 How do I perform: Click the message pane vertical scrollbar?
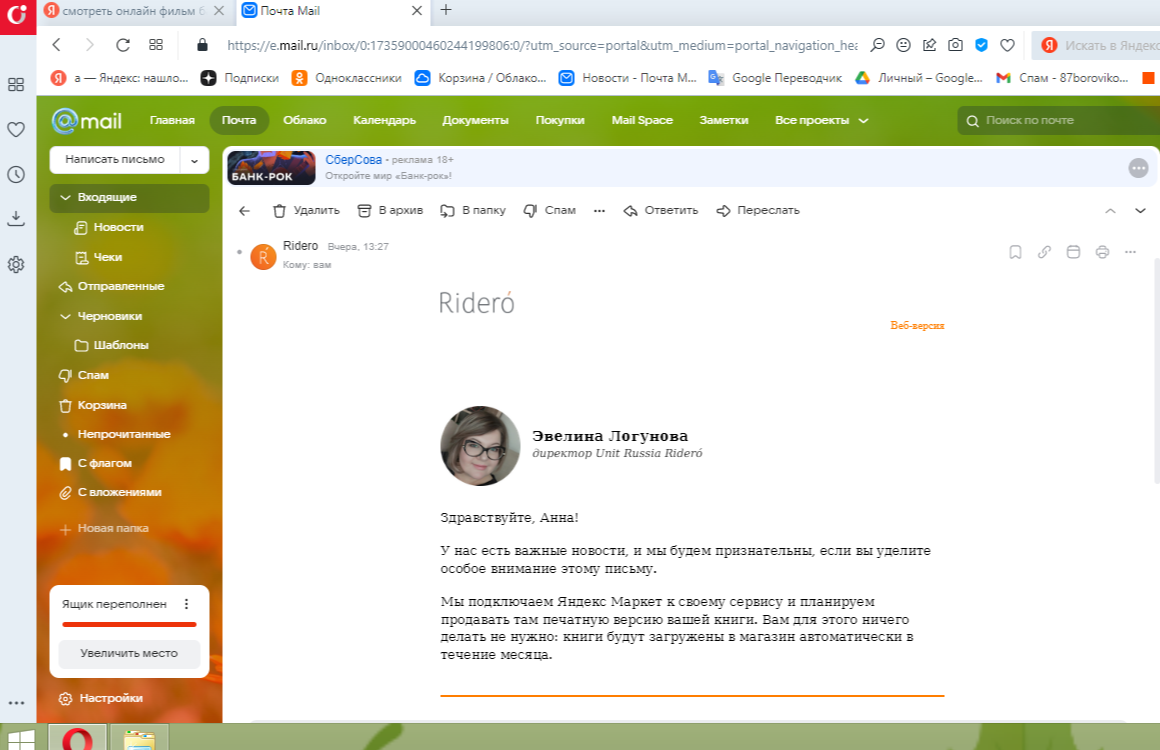pyautogui.click(x=1156, y=370)
